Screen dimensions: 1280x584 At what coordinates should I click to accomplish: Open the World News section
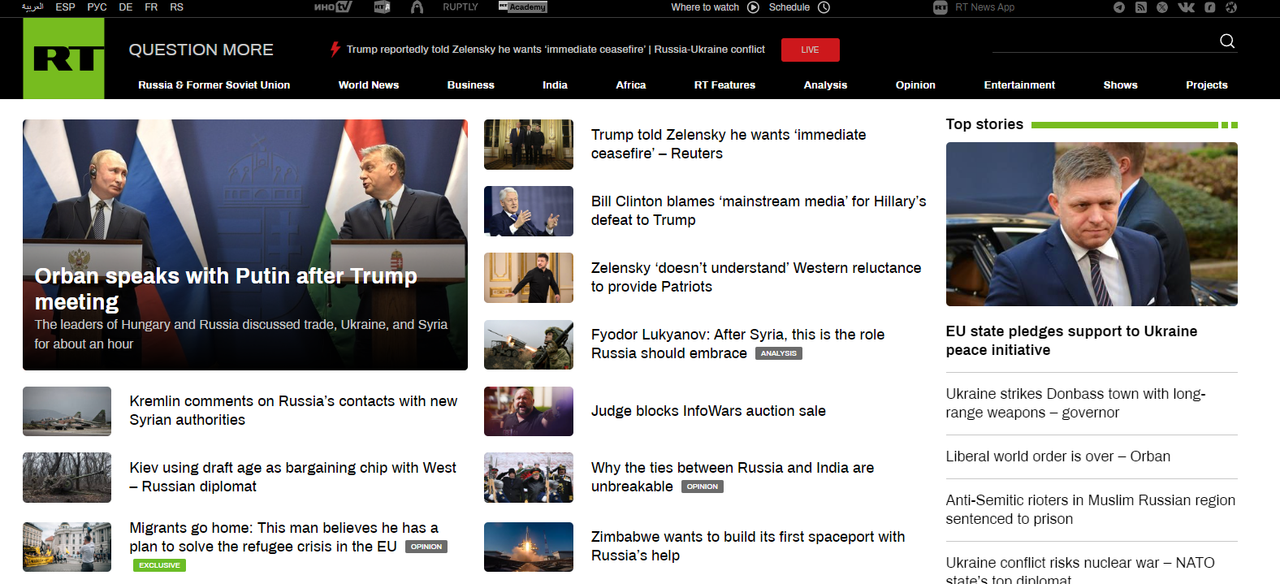pyautogui.click(x=369, y=85)
